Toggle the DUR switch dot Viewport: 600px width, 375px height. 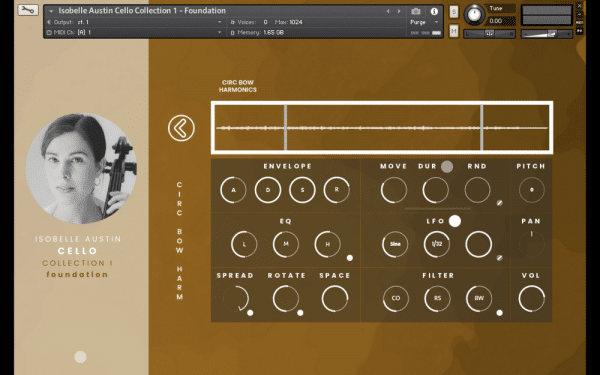click(x=447, y=166)
